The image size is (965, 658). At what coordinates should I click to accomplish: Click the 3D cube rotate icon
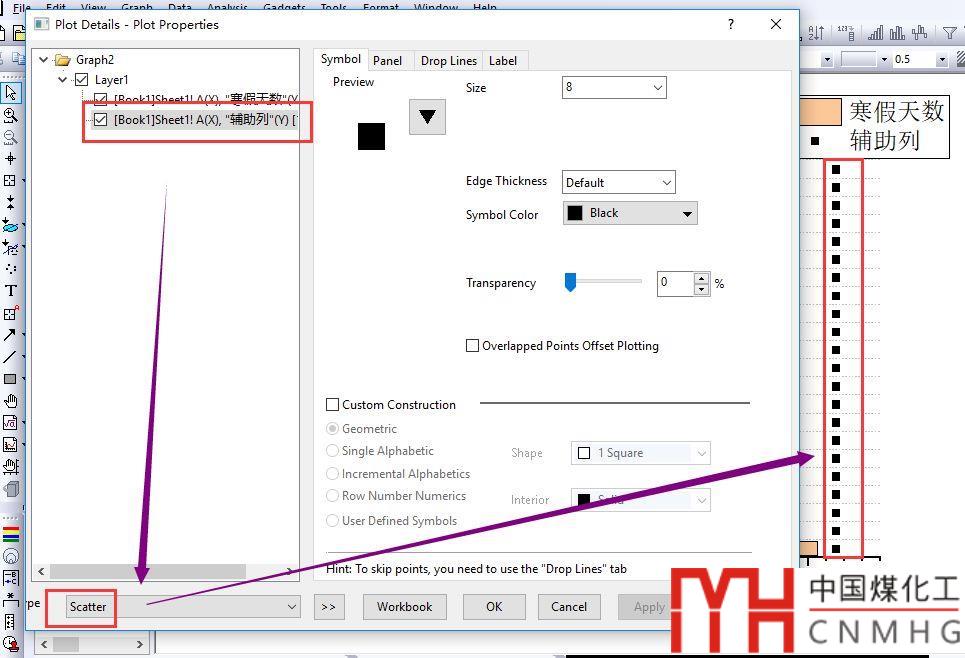[x=10, y=489]
